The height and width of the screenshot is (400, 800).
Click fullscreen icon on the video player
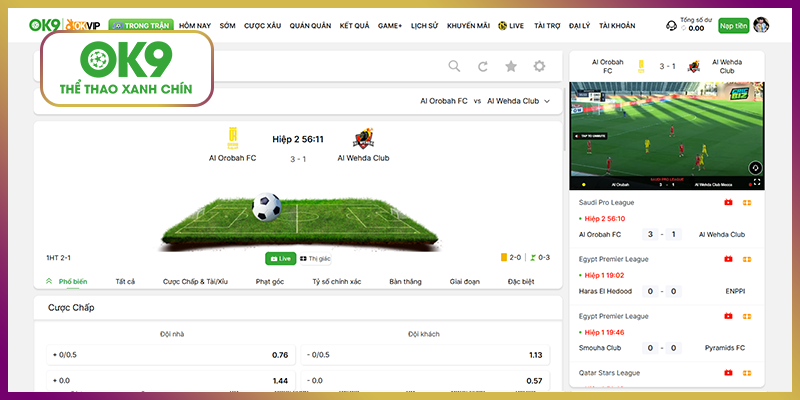click(757, 183)
